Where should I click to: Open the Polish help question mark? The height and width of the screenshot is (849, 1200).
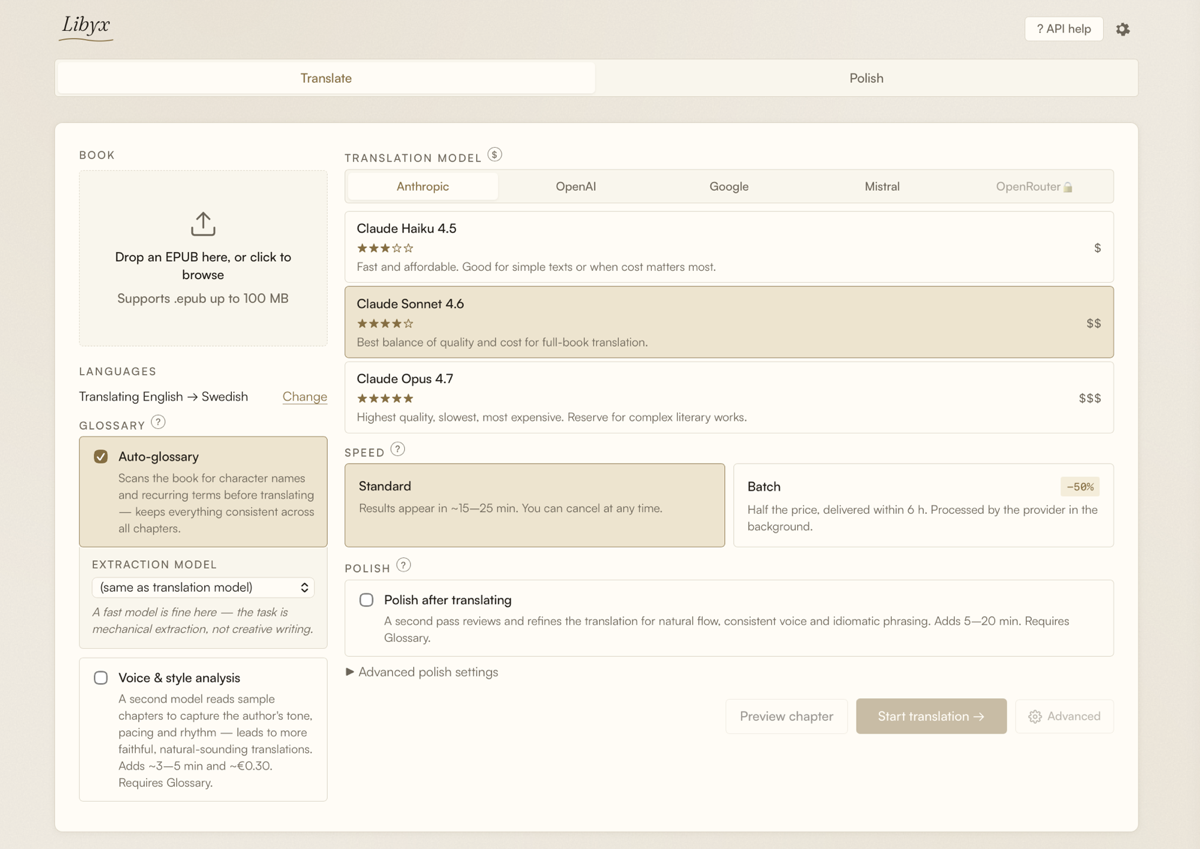pyautogui.click(x=403, y=565)
